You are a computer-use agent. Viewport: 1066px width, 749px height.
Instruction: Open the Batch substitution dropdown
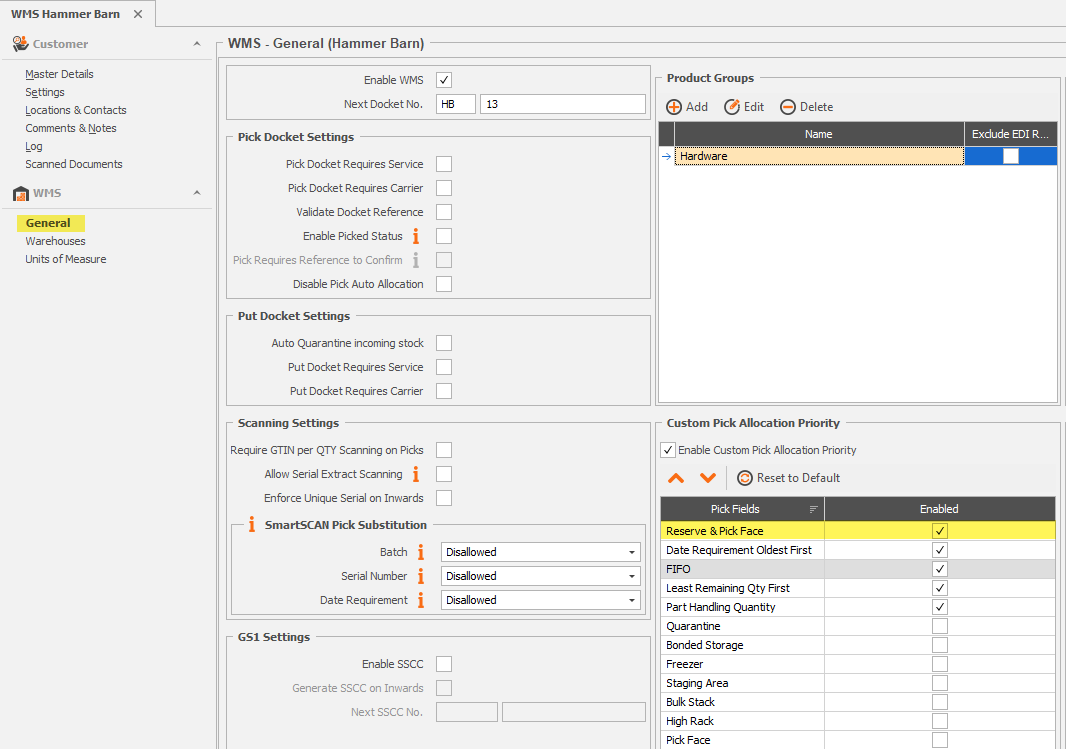coord(632,552)
